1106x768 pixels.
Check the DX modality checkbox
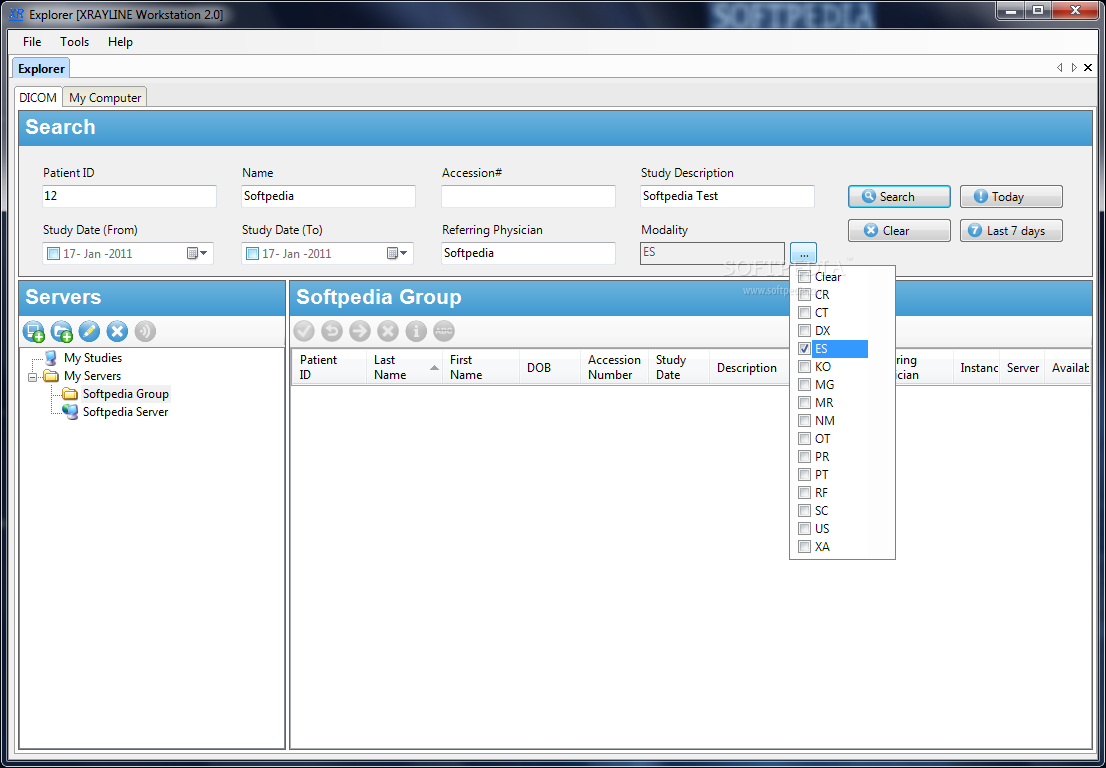tap(804, 330)
